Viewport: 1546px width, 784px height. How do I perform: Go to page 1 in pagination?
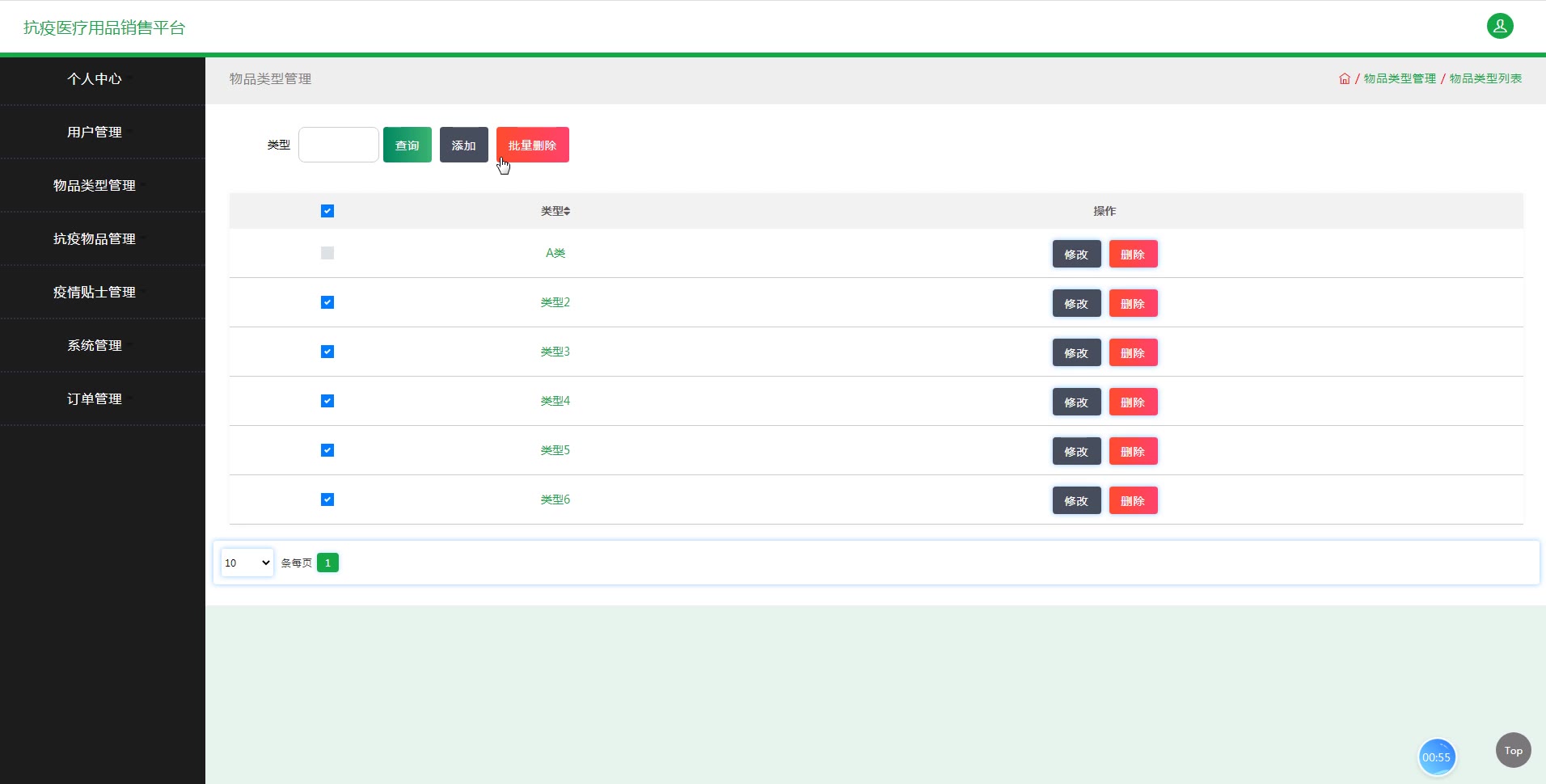327,563
